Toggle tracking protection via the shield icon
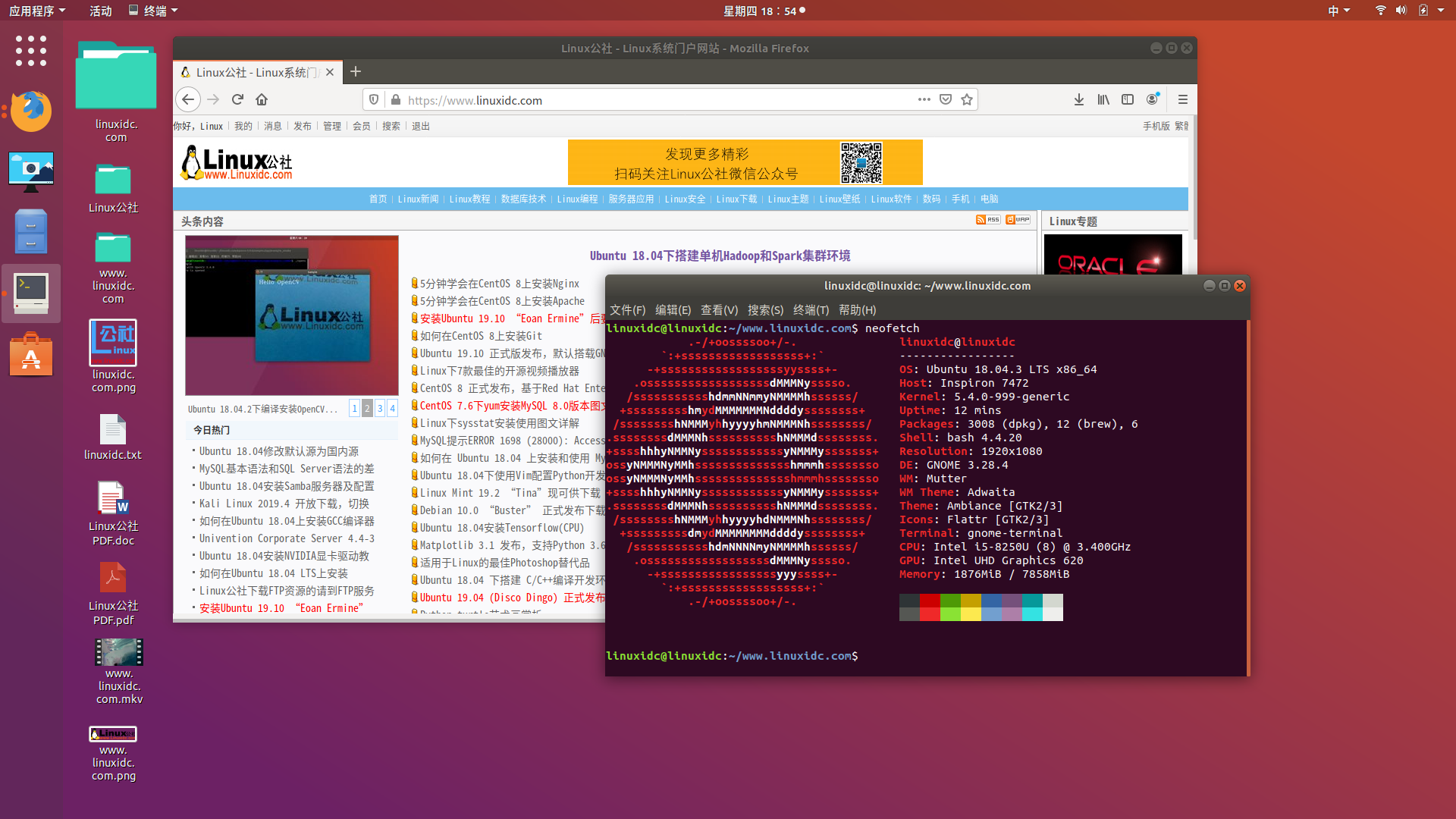1456x819 pixels. click(x=373, y=99)
